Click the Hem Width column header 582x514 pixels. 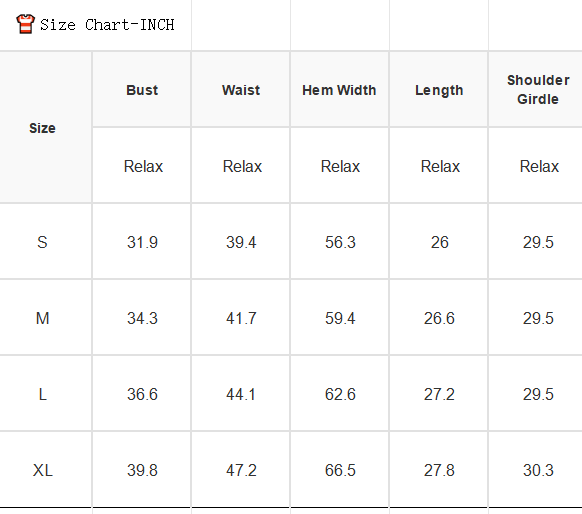[339, 90]
